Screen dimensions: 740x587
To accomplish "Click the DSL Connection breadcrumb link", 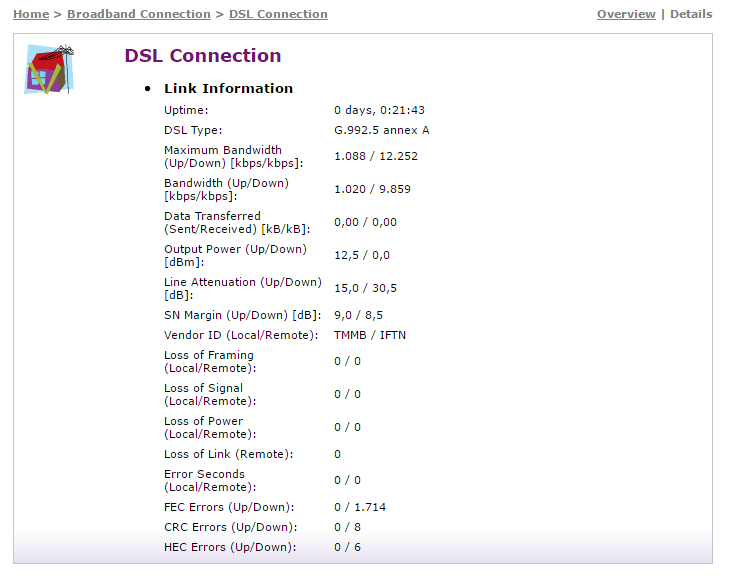I will pyautogui.click(x=278, y=14).
